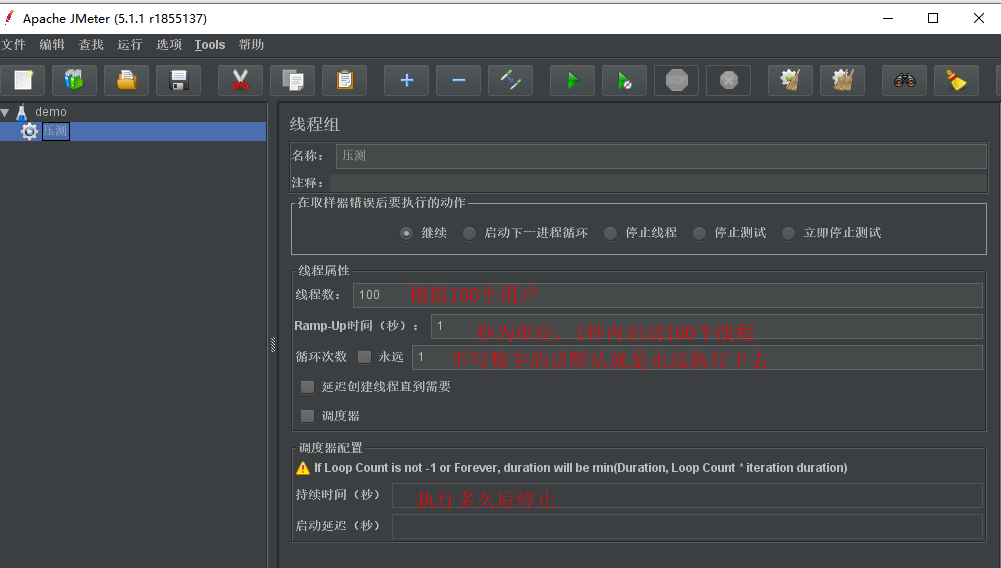1001x568 pixels.
Task: Click the Loop Count warning text
Action: 580,468
